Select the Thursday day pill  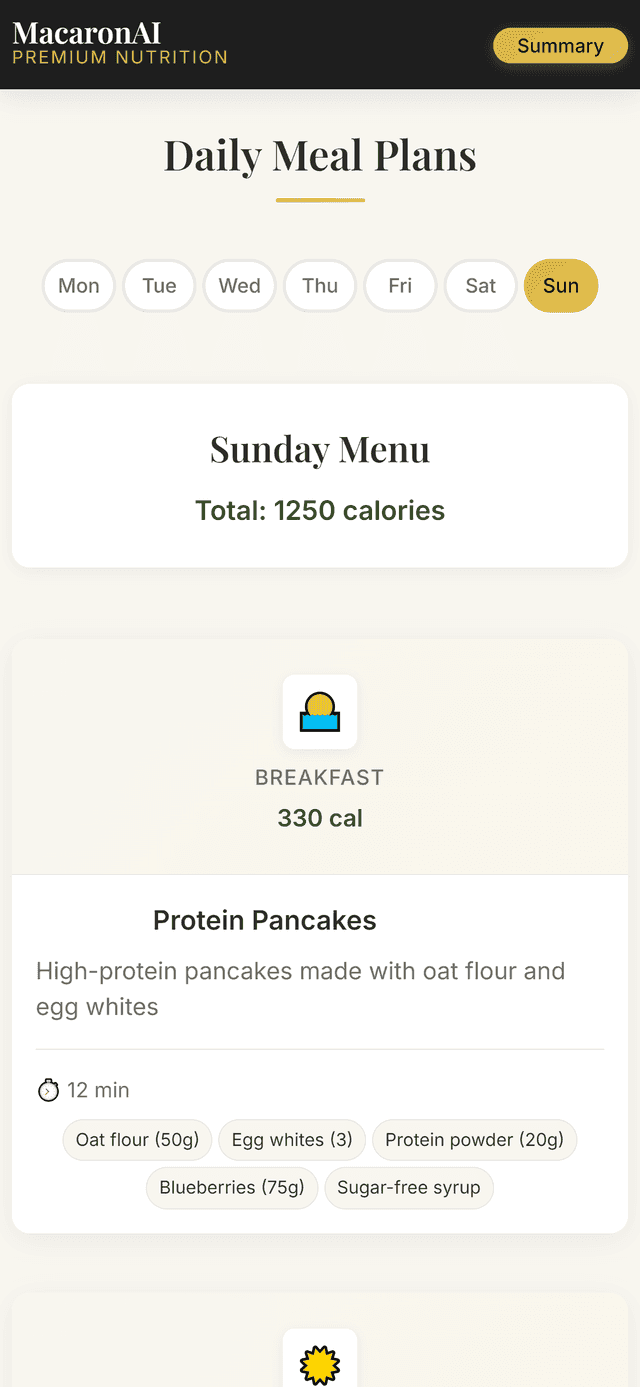[x=319, y=285]
